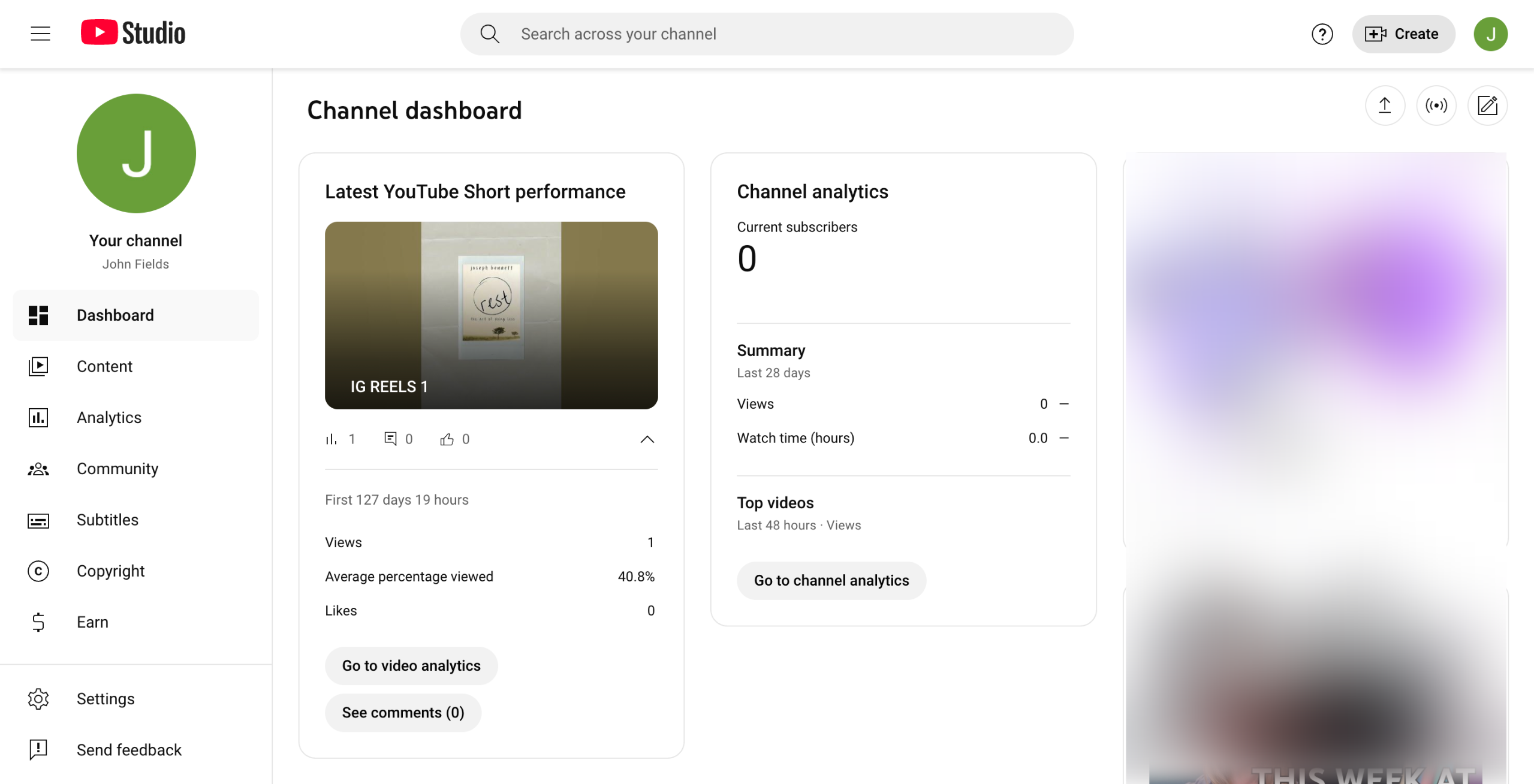This screenshot has width=1534, height=784.
Task: Select Analytics in the sidebar
Action: [109, 417]
